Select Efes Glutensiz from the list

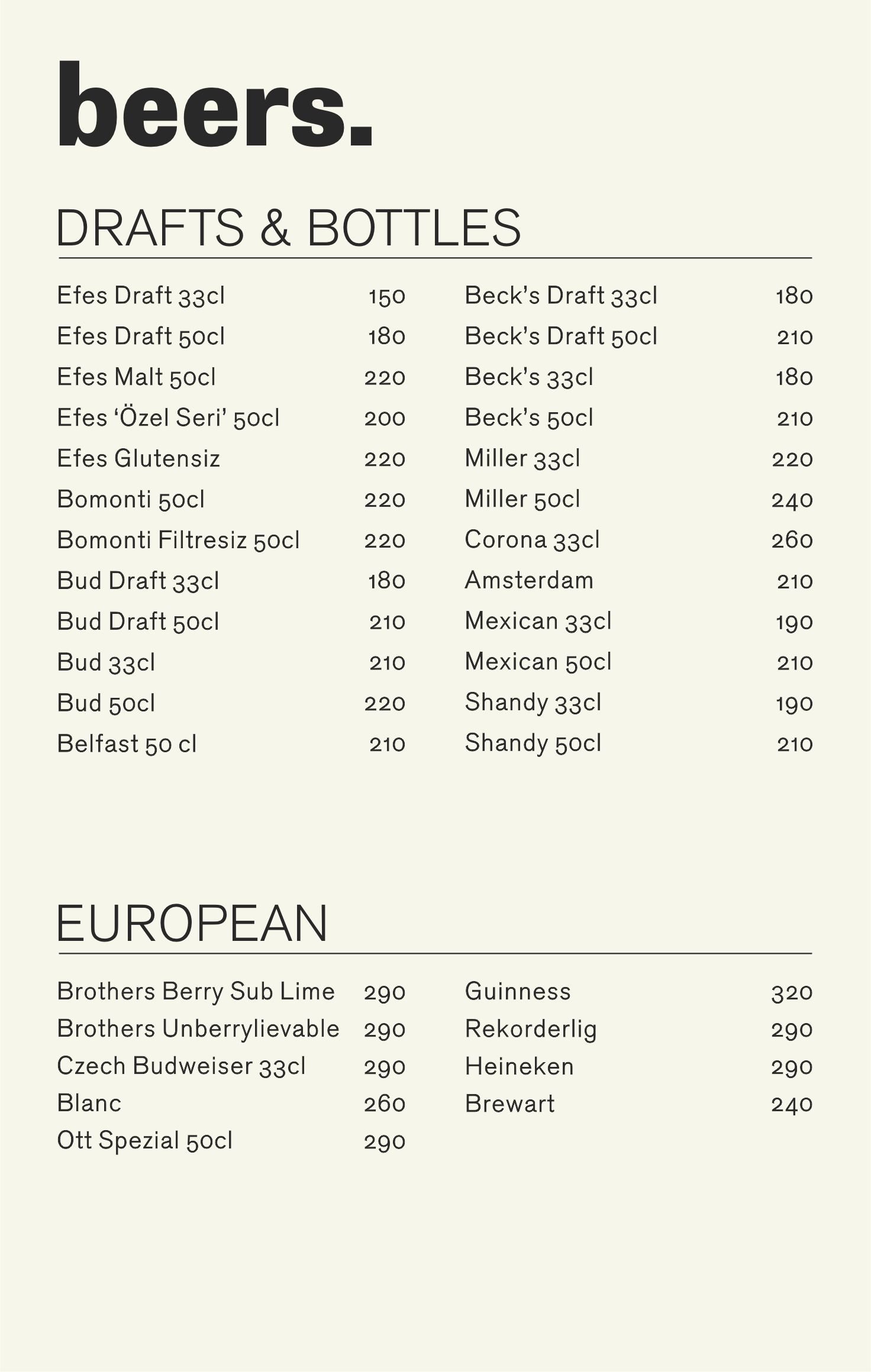(138, 459)
